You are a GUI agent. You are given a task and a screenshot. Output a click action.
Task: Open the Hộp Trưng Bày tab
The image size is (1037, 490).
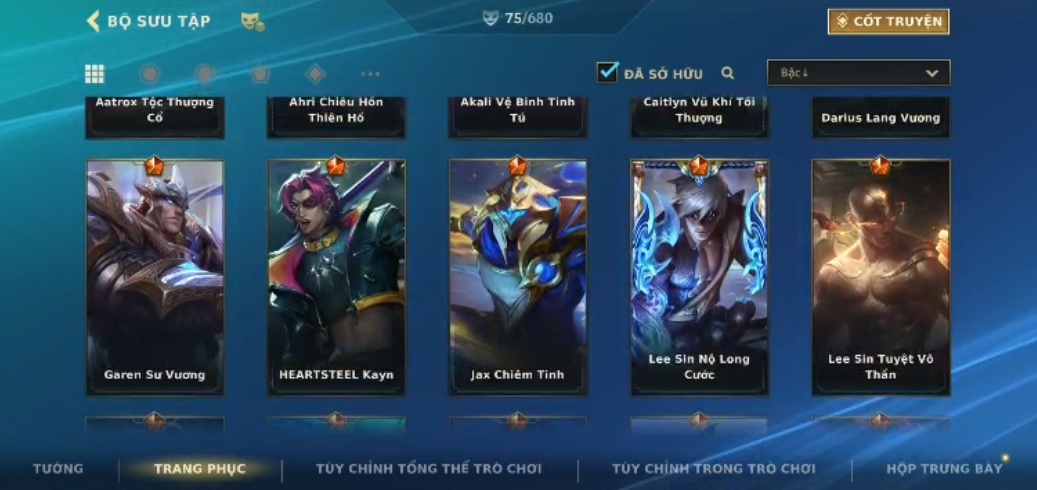point(944,469)
